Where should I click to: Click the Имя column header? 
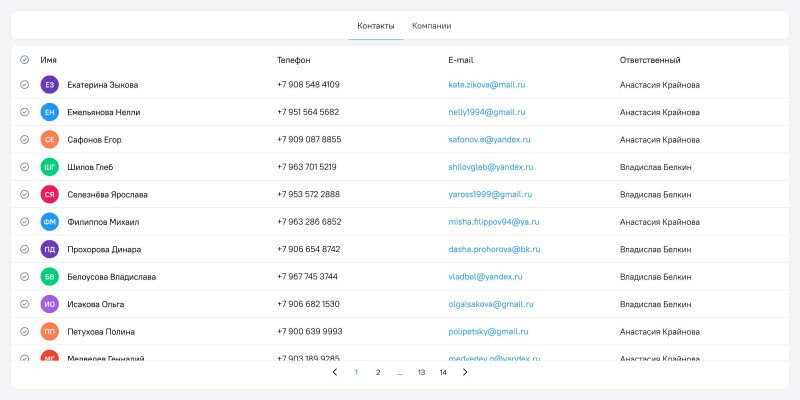[48, 60]
